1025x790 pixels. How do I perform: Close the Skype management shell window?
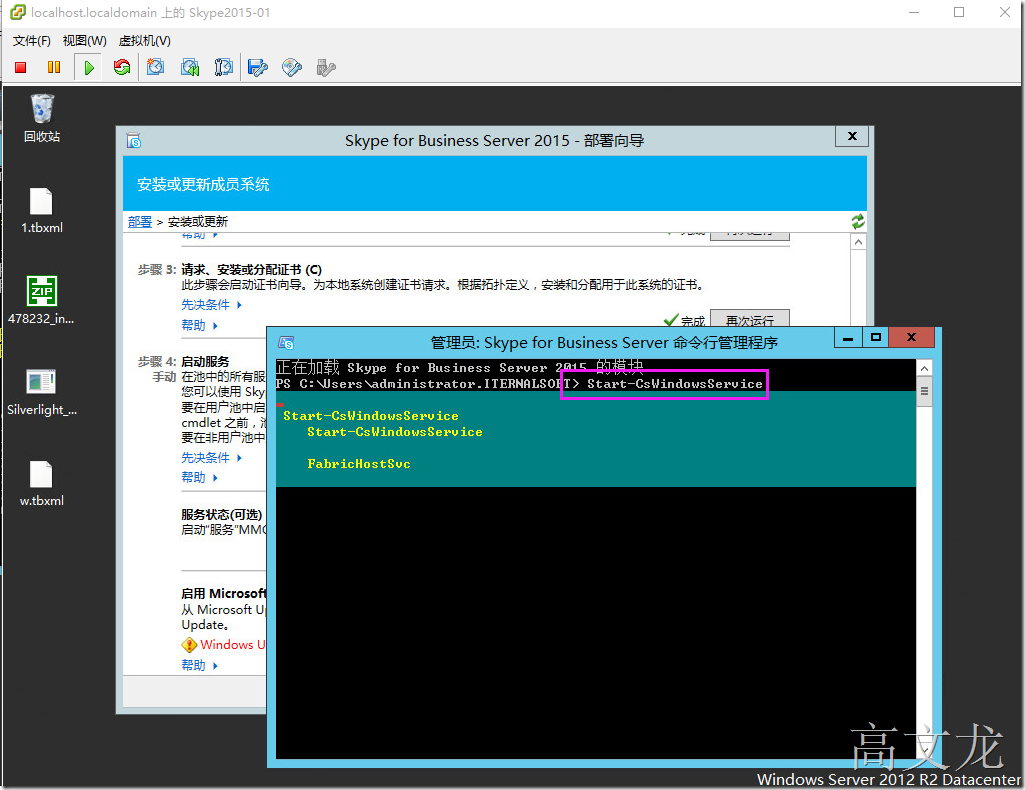click(911, 337)
